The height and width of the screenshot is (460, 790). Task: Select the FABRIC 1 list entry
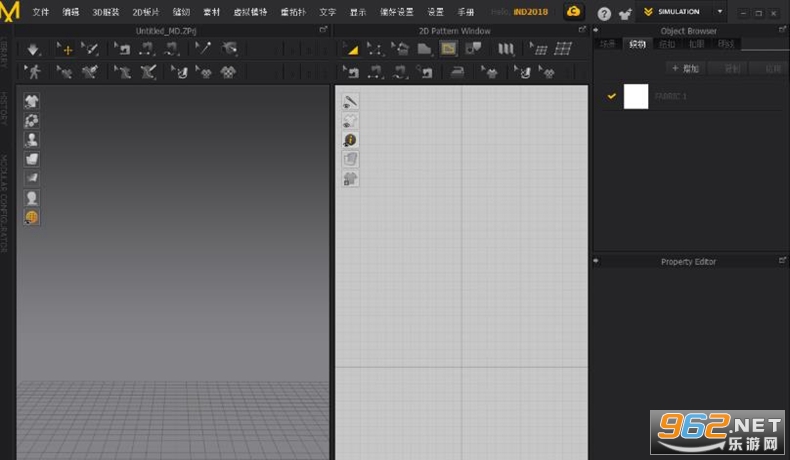[x=691, y=96]
